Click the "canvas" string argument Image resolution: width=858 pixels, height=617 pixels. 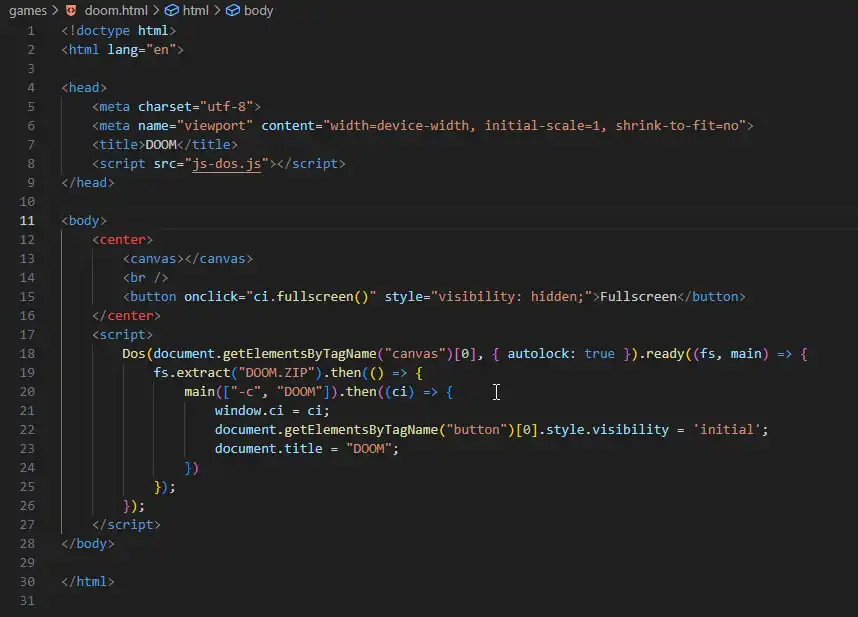pyautogui.click(x=415, y=354)
